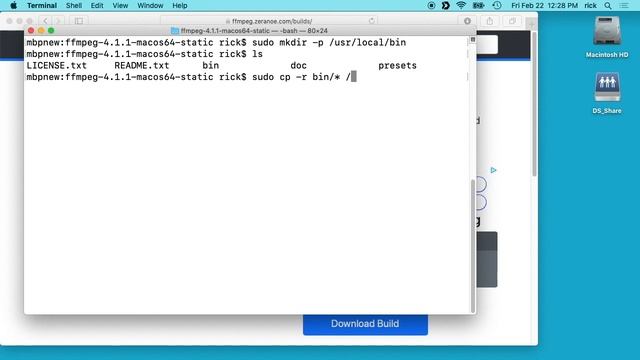Open Notification Center icon
Viewport: 640px width, 360px height.
(624, 5)
